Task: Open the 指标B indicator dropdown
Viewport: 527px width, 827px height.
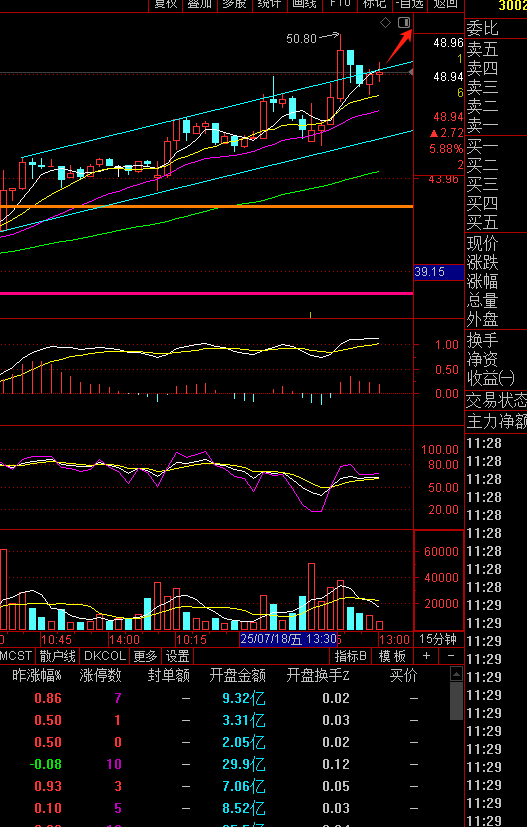Action: 350,656
